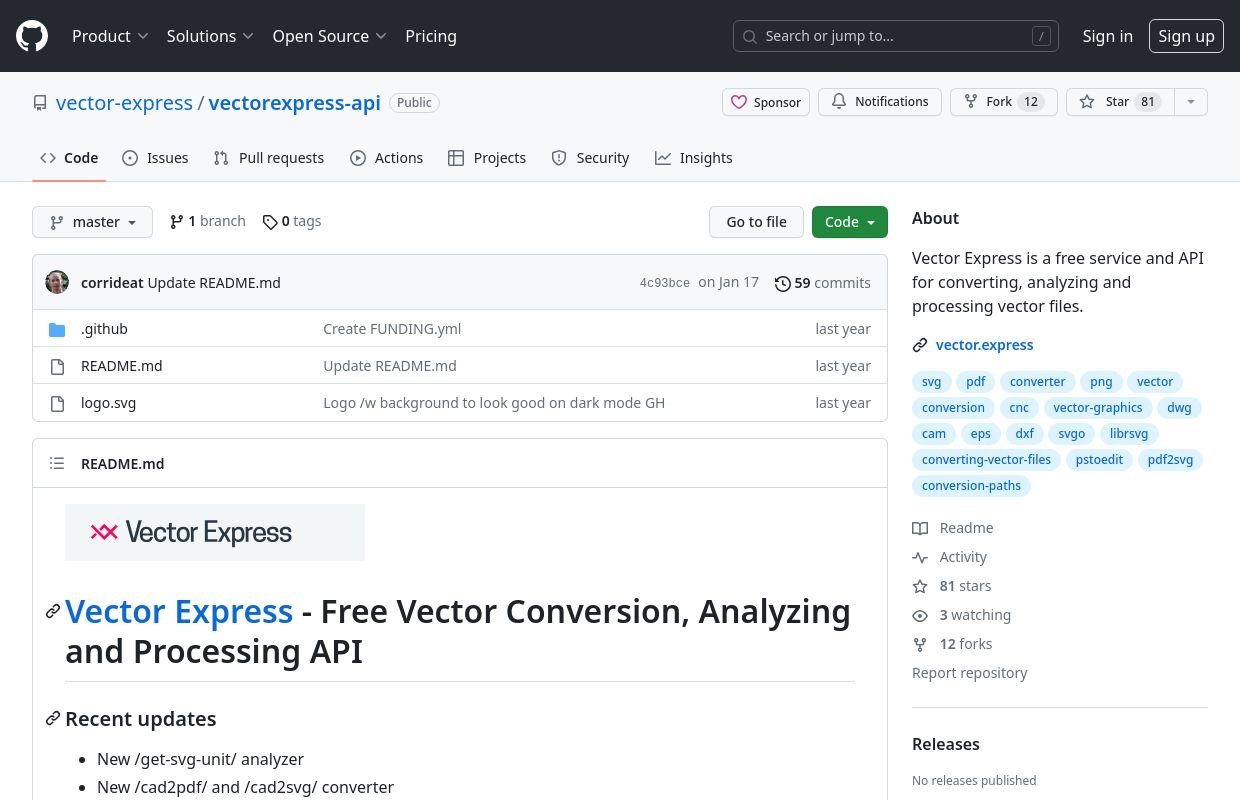Click the anchor link icon beside Vector Express heading
This screenshot has height=800, width=1240.
[x=53, y=611]
